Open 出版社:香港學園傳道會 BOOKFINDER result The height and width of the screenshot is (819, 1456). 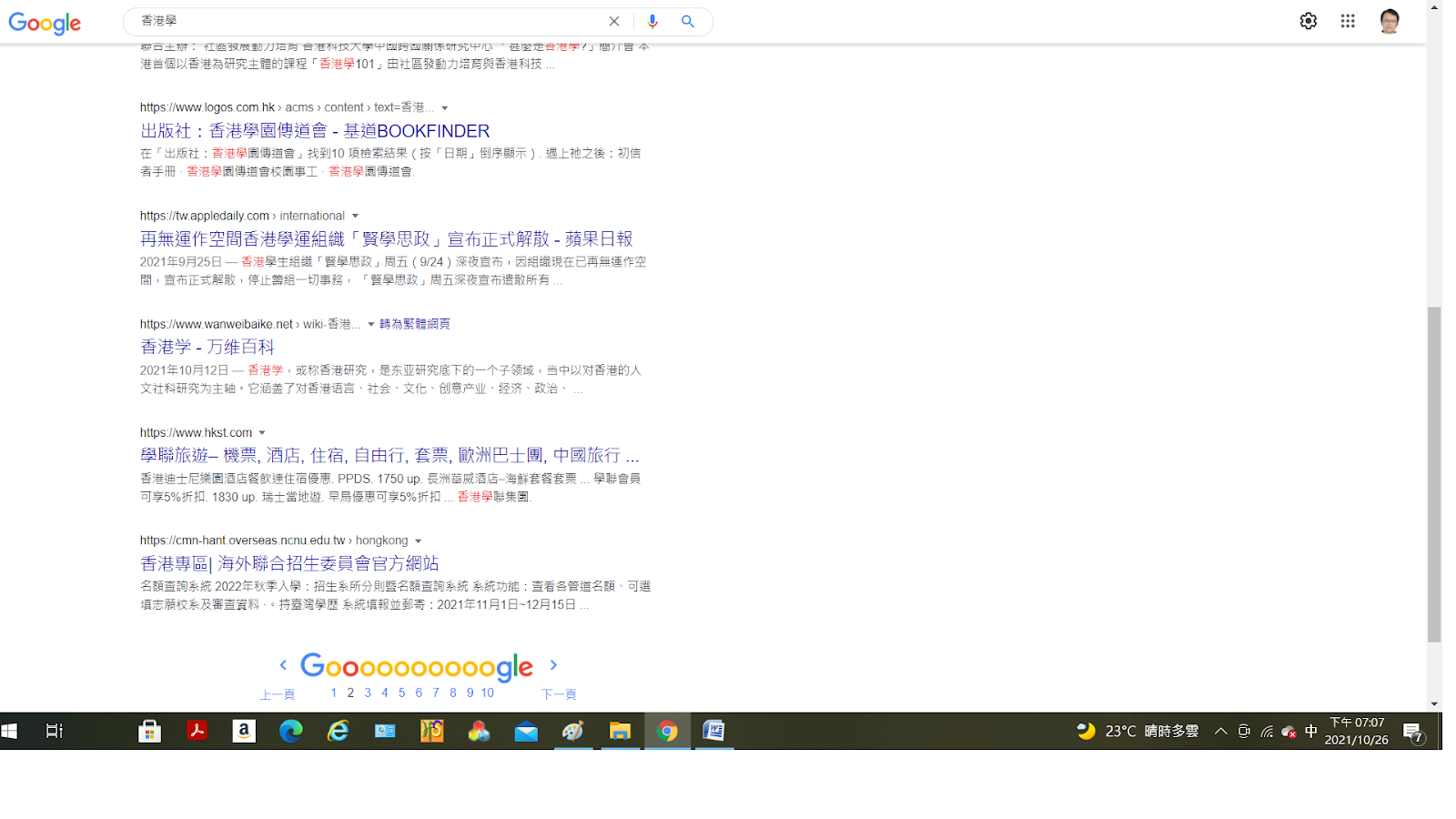point(315,131)
